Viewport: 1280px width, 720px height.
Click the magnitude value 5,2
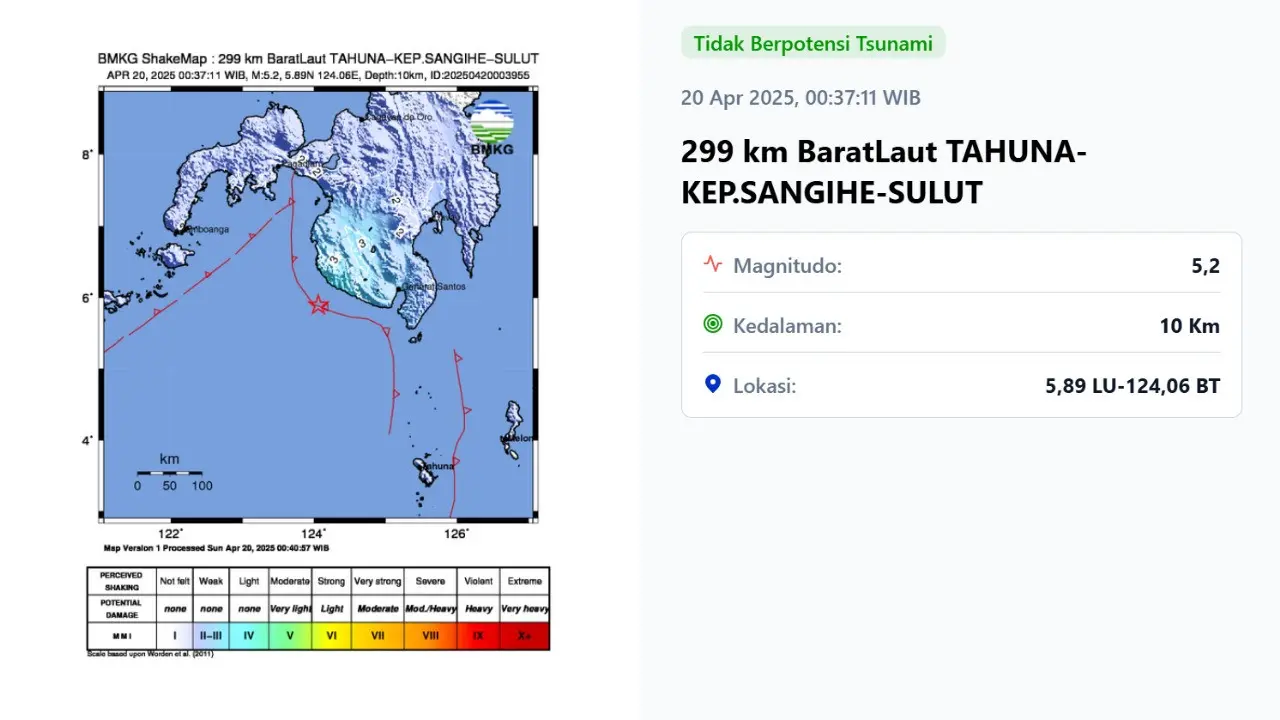(x=1206, y=266)
